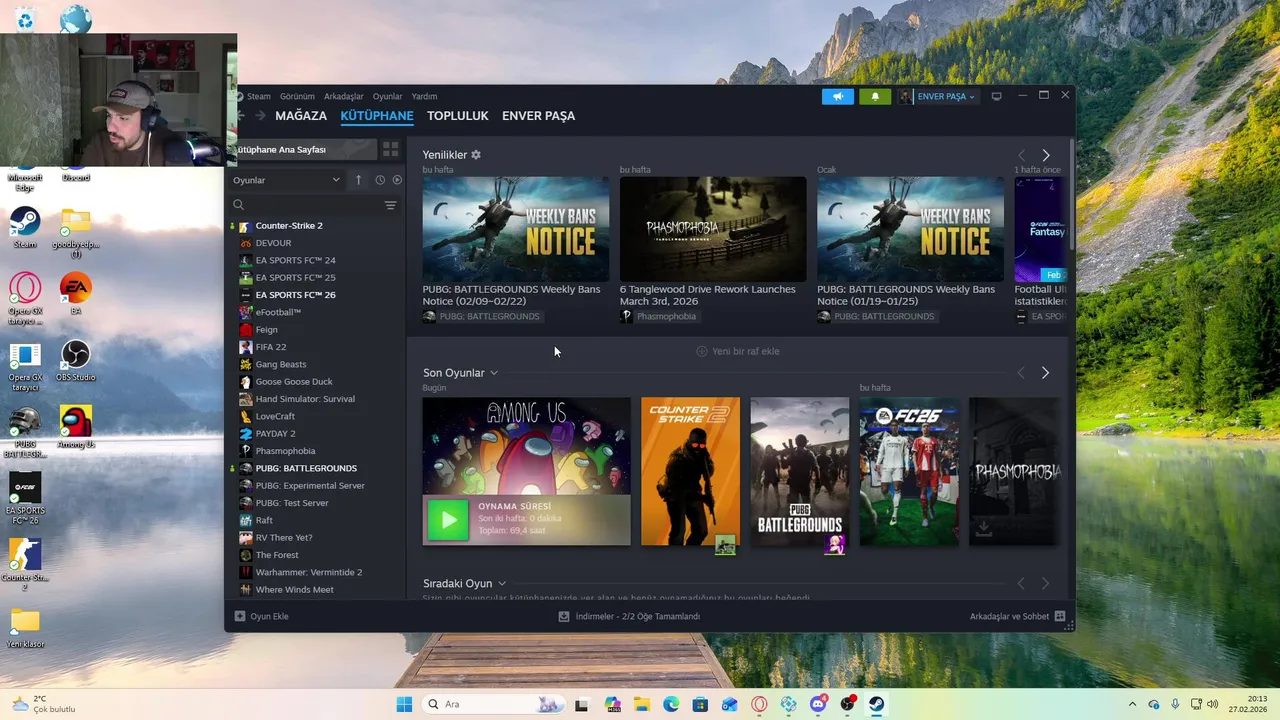Image resolution: width=1280 pixels, height=720 pixels.
Task: Open Opera browser from taskbar
Action: 759,704
